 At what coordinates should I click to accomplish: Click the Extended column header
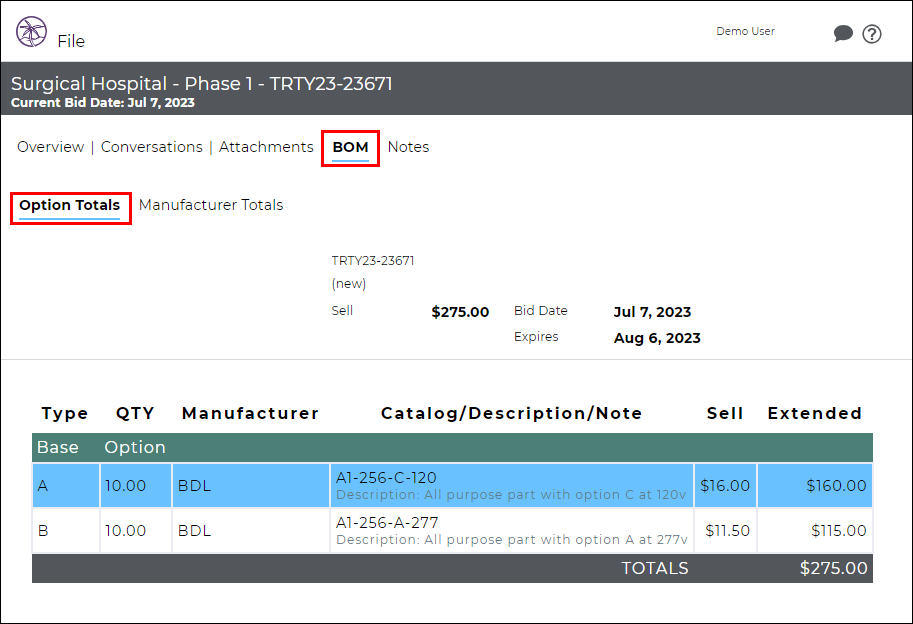point(815,413)
